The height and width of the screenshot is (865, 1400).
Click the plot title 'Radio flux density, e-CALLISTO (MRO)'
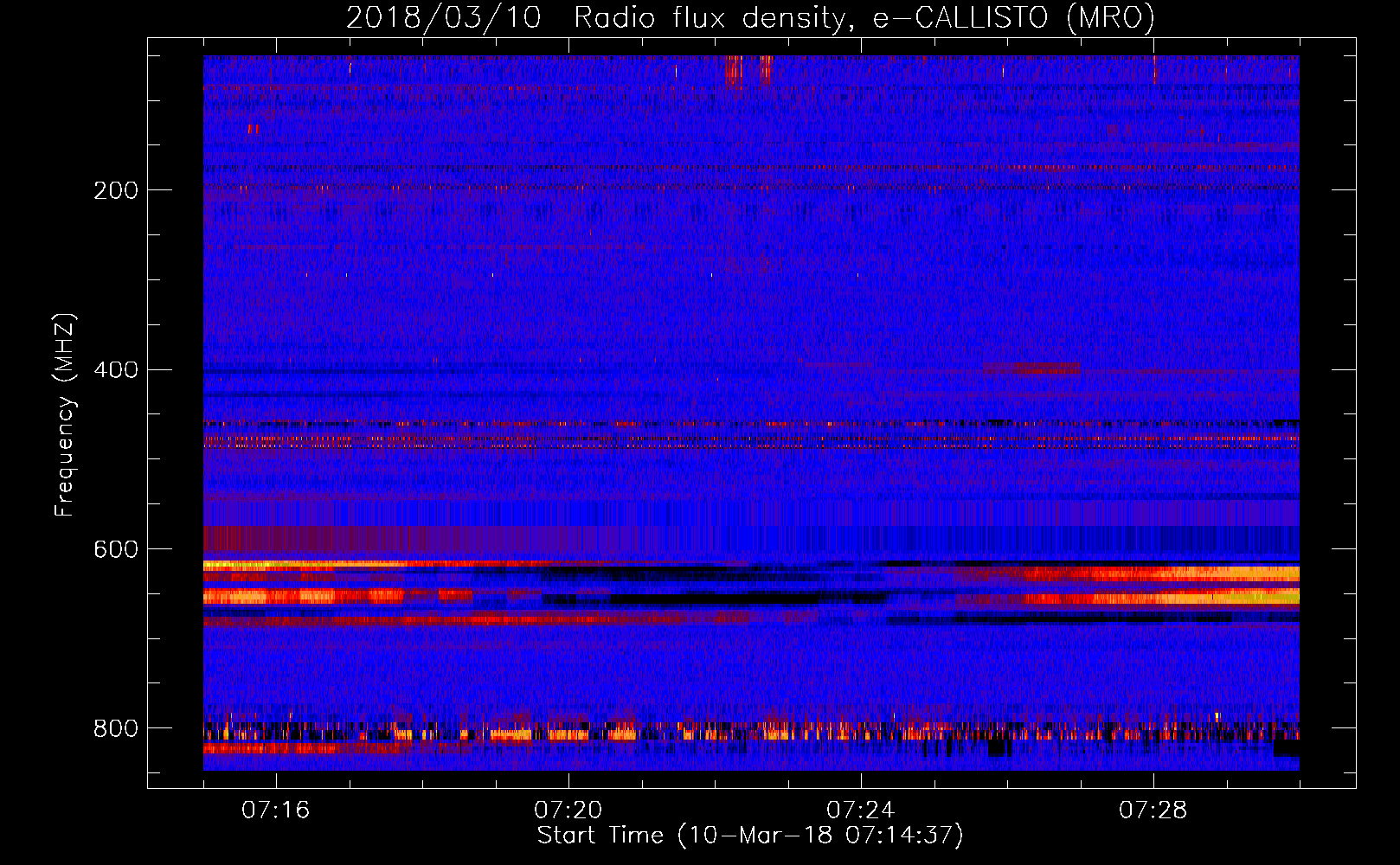(x=864, y=17)
